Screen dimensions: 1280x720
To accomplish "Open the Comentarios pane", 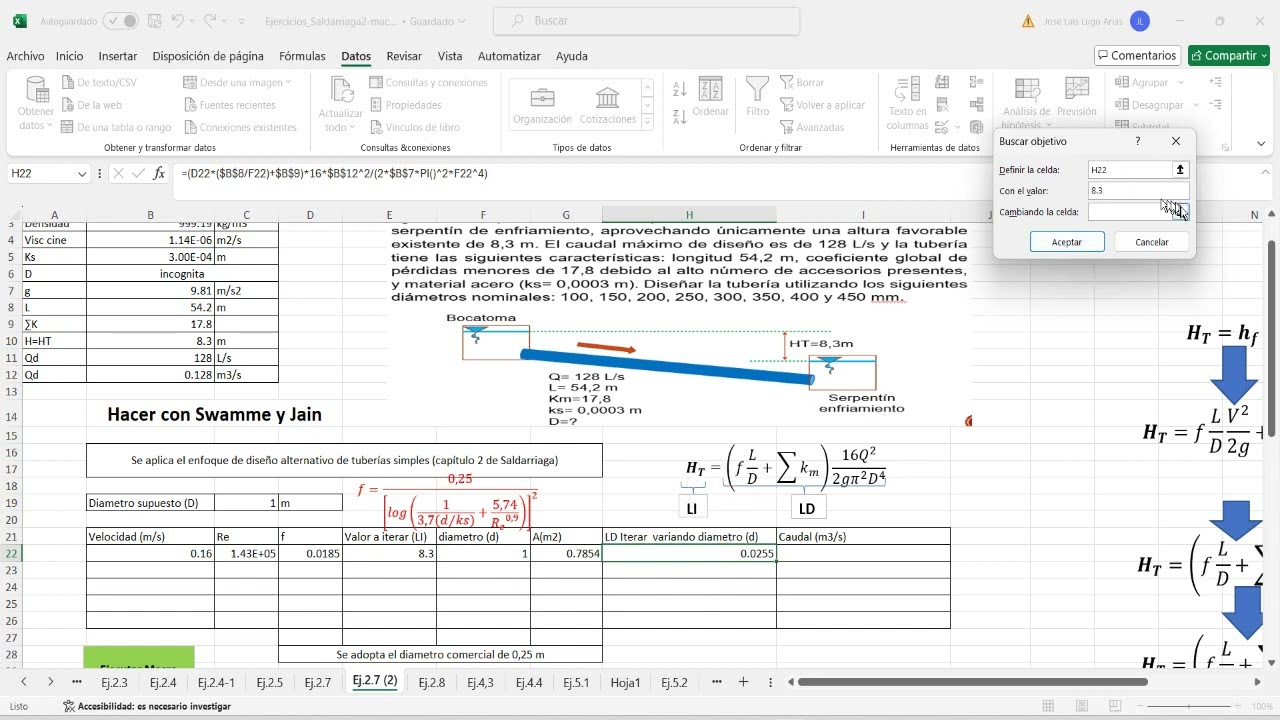I will point(1137,56).
